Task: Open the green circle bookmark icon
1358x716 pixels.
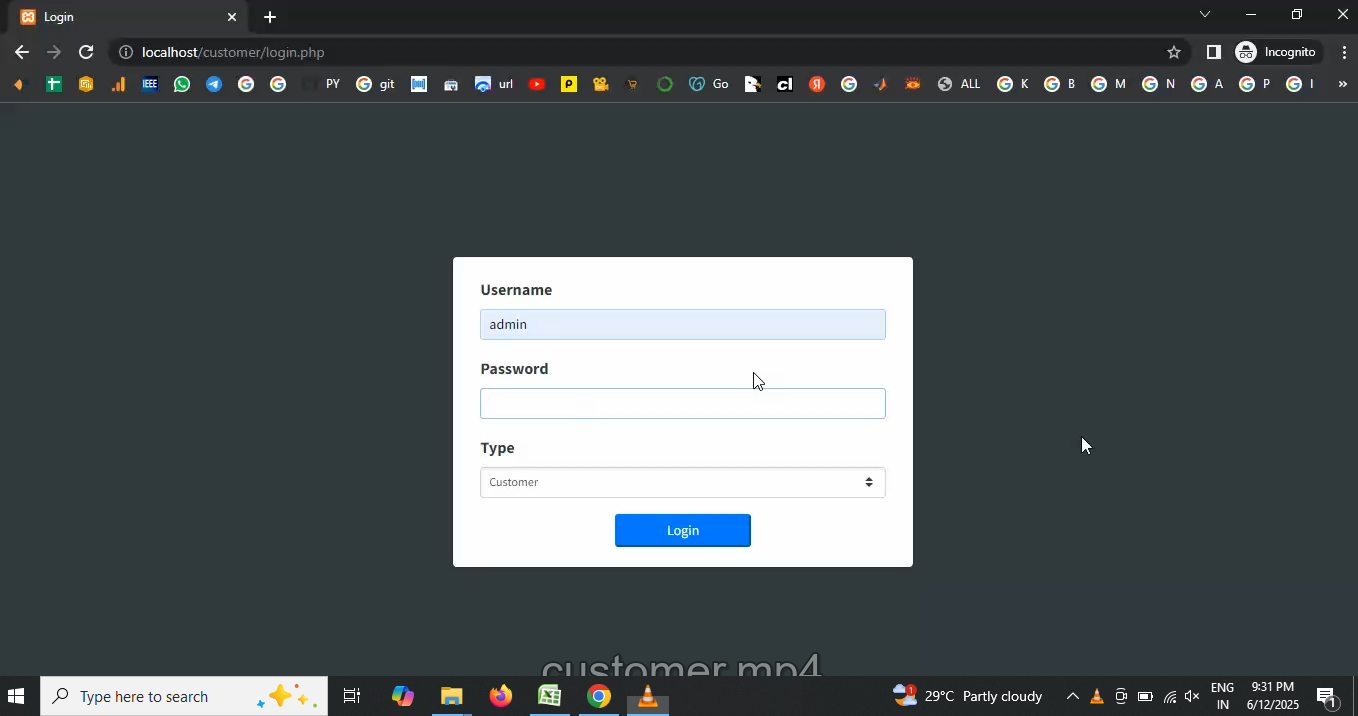Action: 665,84
